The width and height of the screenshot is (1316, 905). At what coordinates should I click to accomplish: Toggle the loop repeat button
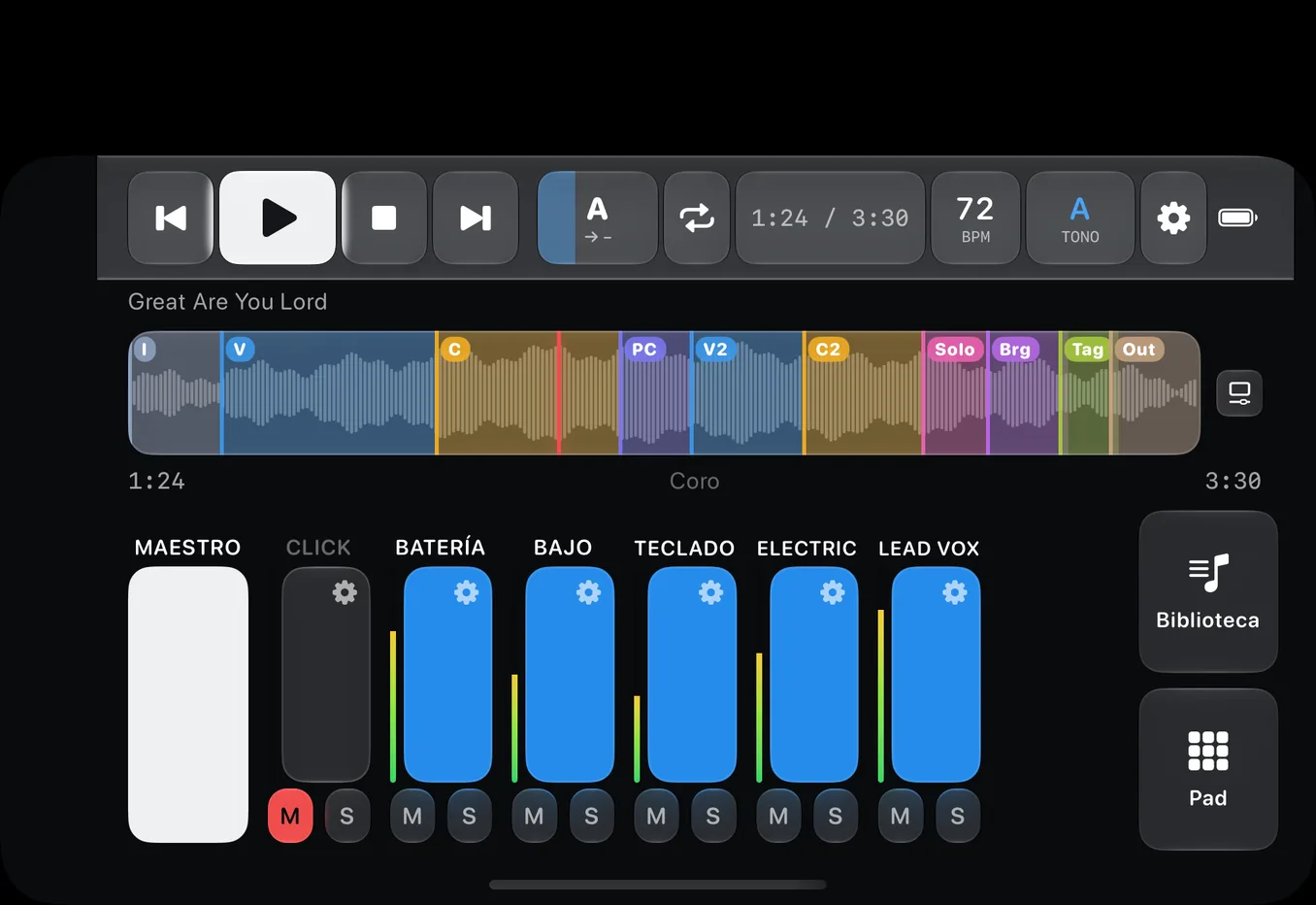click(697, 218)
